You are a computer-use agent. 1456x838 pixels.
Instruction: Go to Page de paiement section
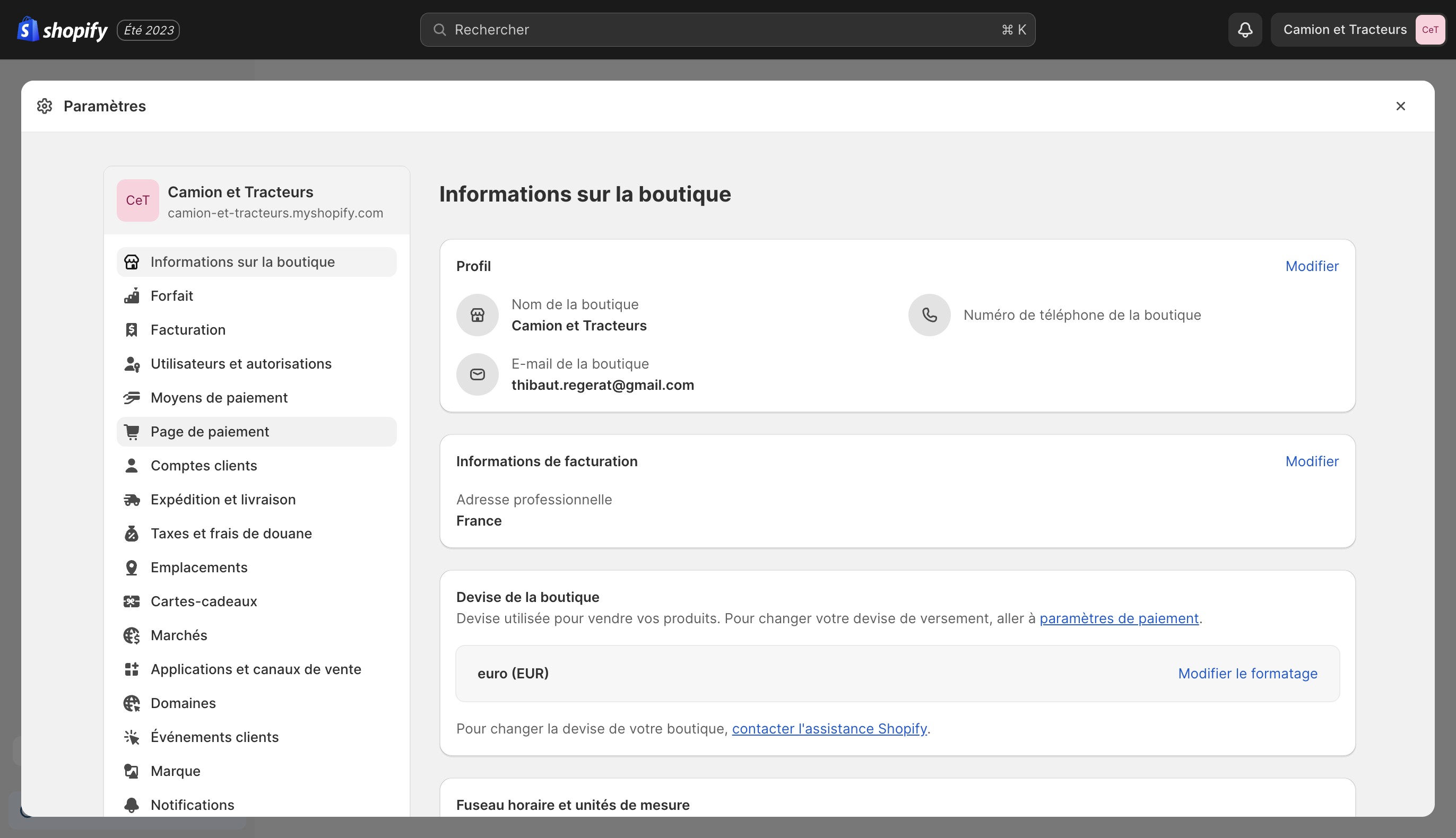210,432
